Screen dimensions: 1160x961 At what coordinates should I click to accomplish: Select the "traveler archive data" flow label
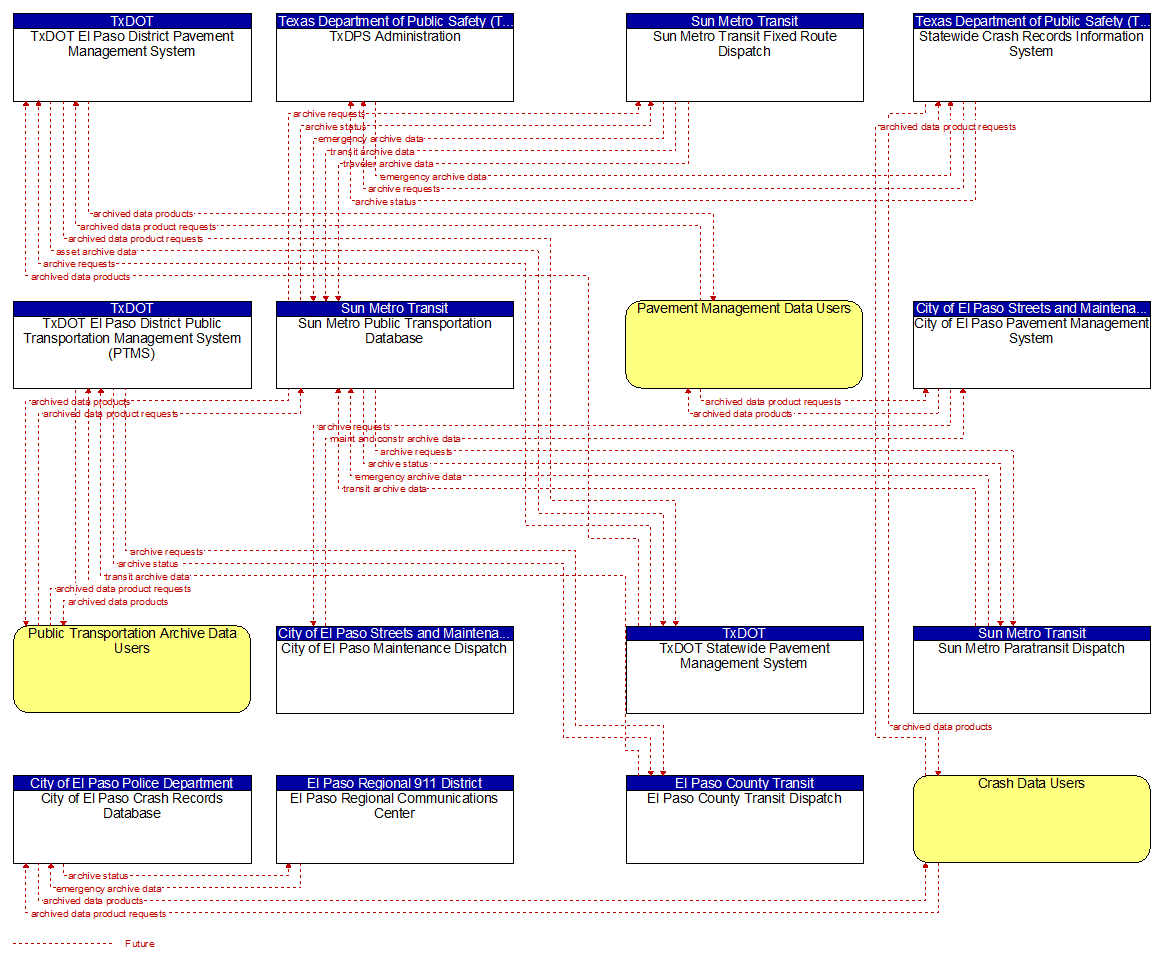(388, 164)
